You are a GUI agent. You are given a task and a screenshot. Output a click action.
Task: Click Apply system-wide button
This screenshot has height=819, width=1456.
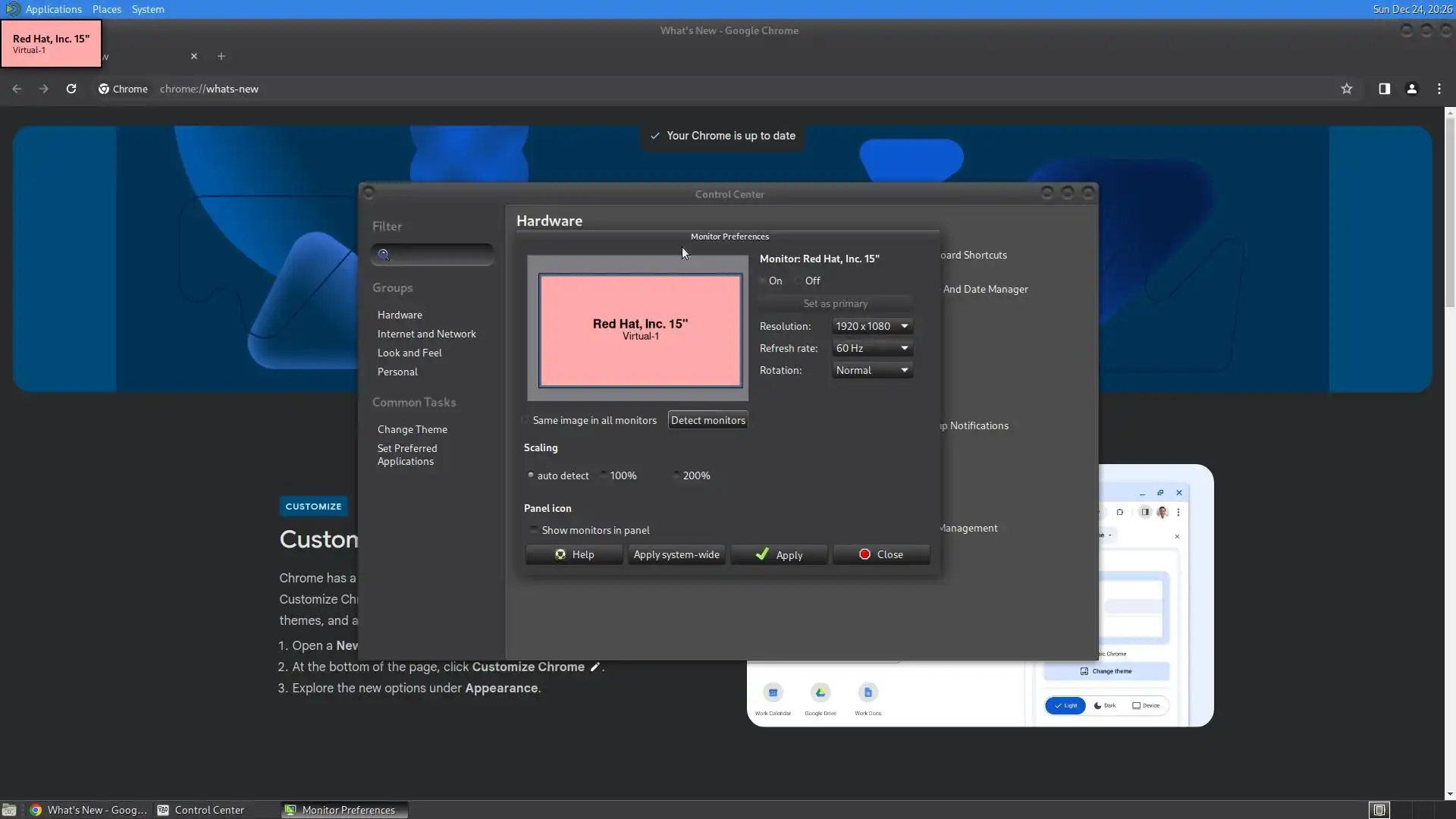[676, 554]
